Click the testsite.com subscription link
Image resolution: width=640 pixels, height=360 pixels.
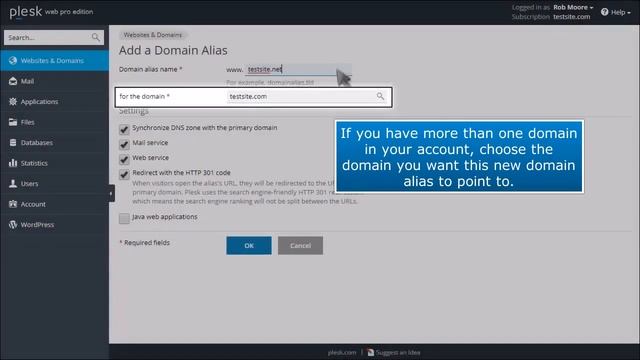[x=571, y=17]
